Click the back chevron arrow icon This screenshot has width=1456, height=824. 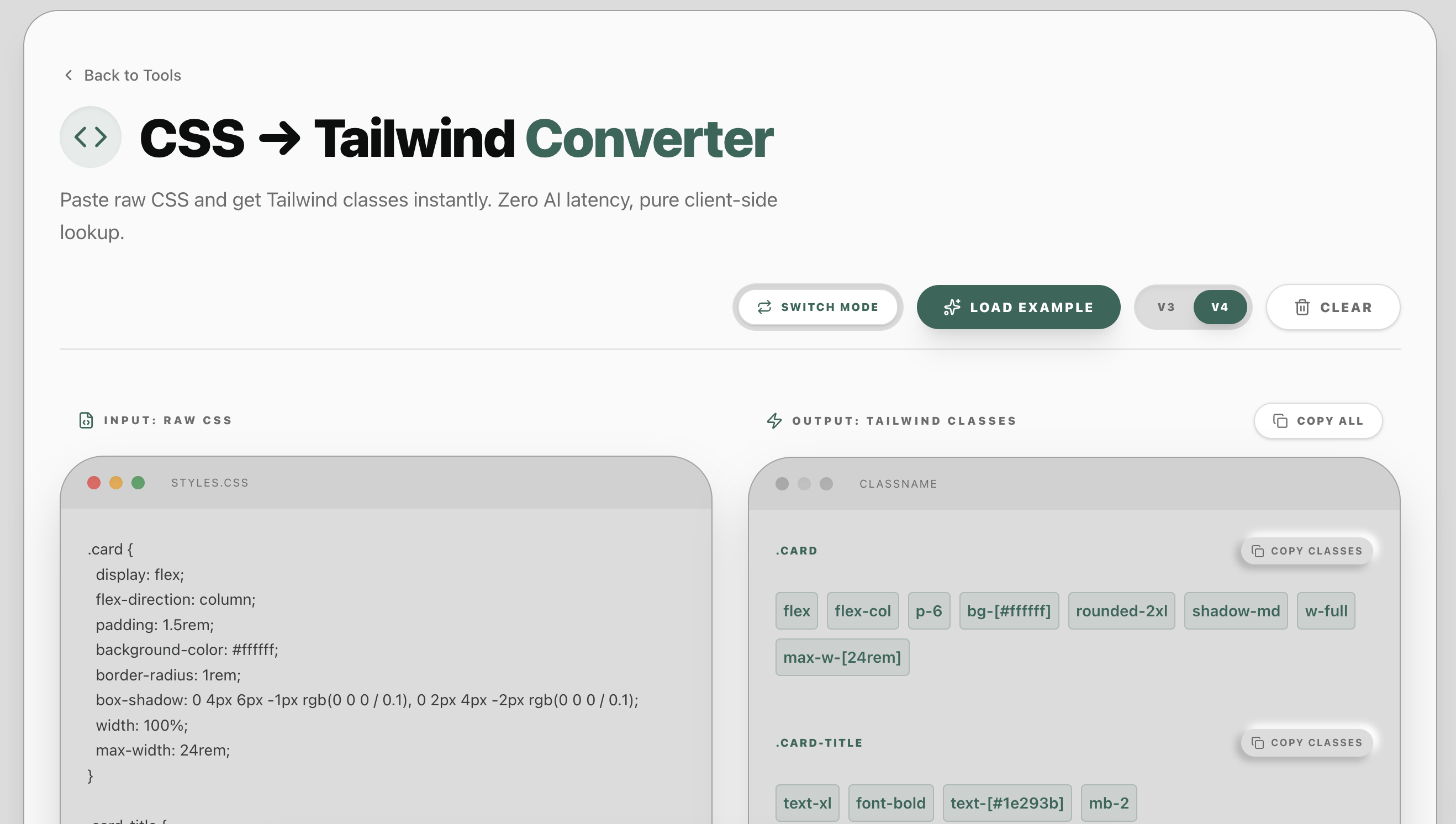(x=68, y=75)
